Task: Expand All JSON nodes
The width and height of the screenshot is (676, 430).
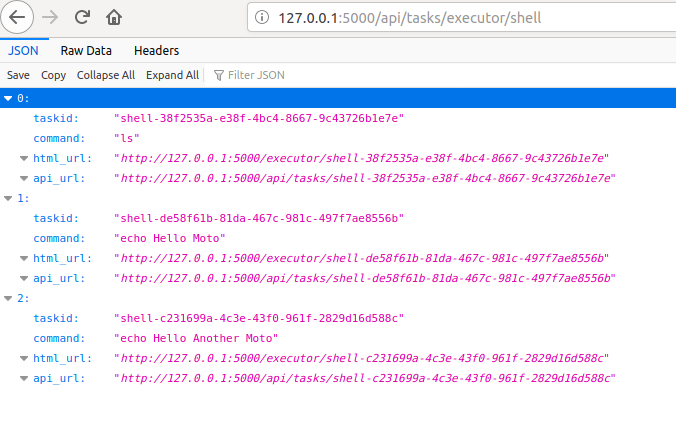Action: point(172,75)
